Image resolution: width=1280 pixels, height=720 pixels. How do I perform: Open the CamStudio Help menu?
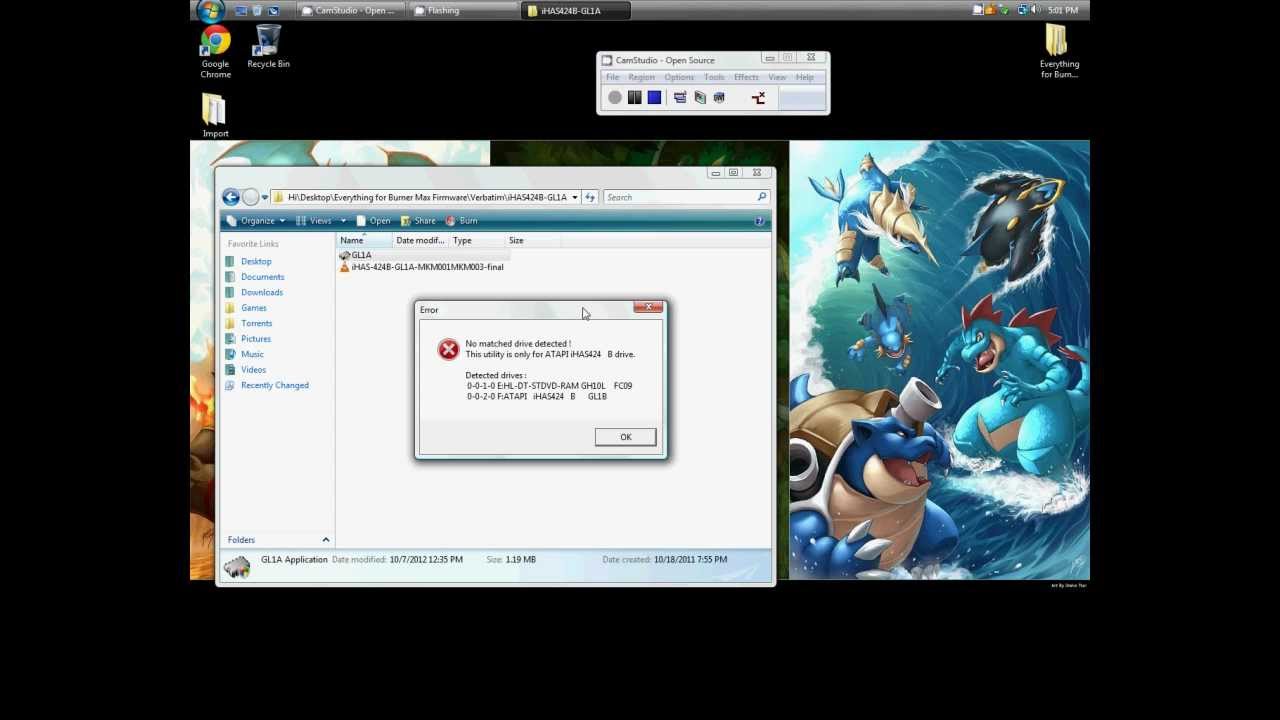click(x=805, y=77)
